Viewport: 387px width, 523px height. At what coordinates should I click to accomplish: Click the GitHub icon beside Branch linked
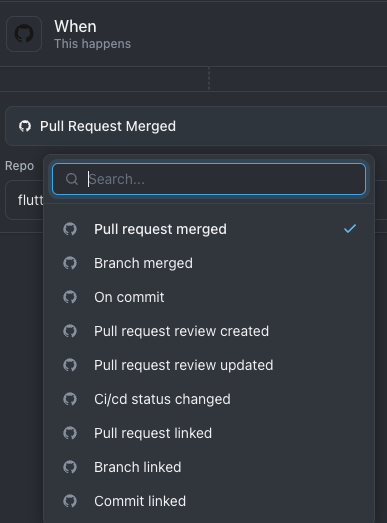(70, 467)
